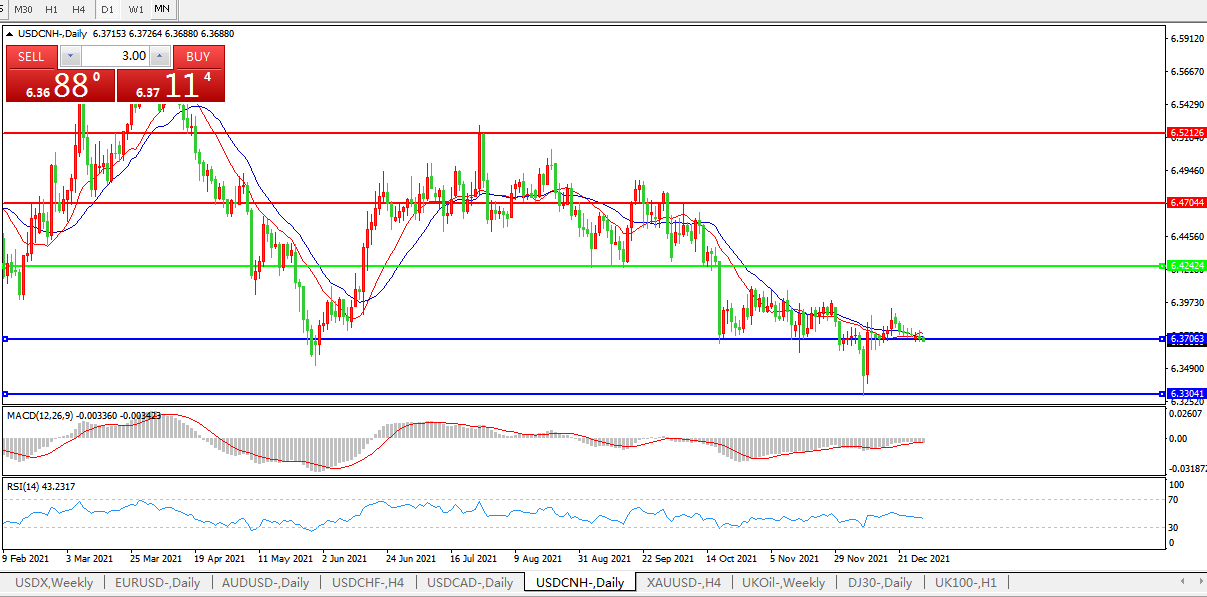1207x597 pixels.
Task: Open the DJ30-,Daily chart tab
Action: pyautogui.click(x=880, y=582)
